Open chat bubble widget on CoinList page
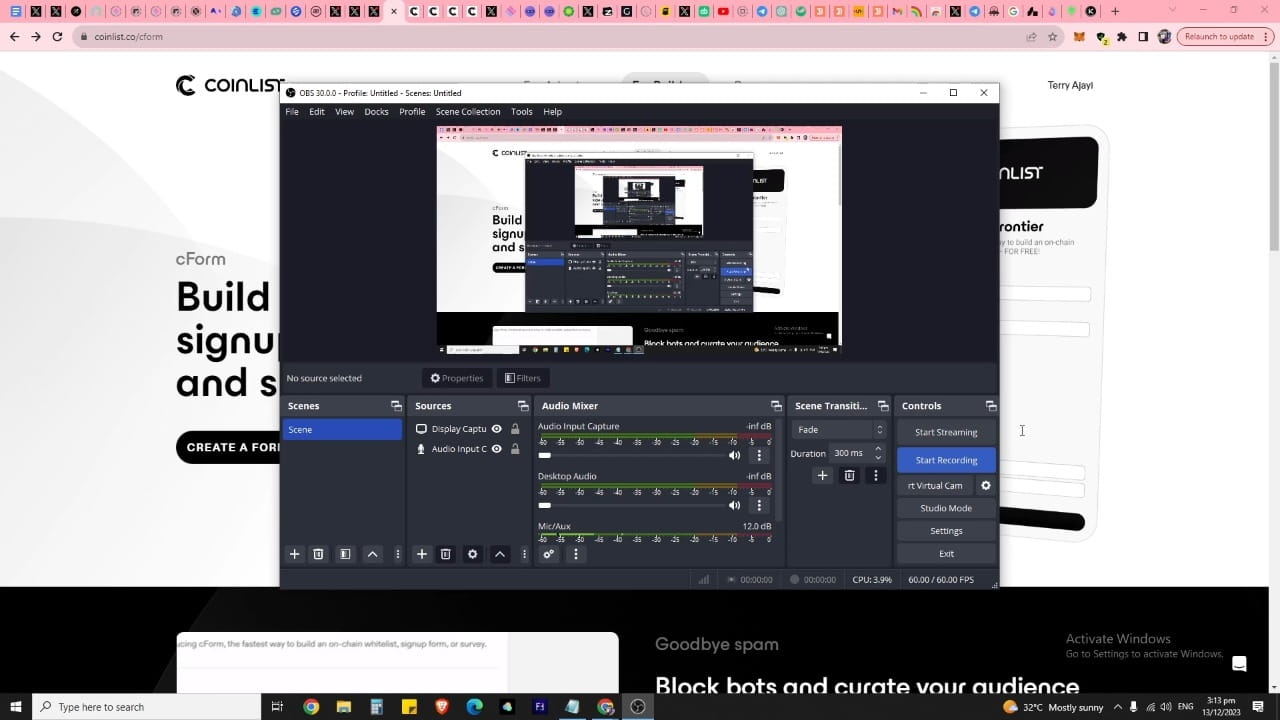The image size is (1280, 720). point(1239,664)
